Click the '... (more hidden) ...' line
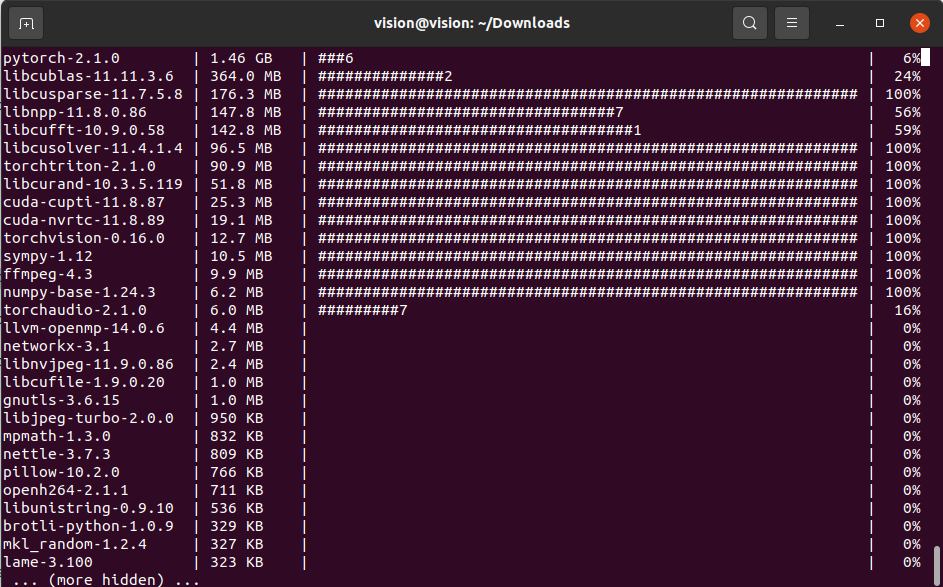The image size is (943, 587). [x=106, y=580]
